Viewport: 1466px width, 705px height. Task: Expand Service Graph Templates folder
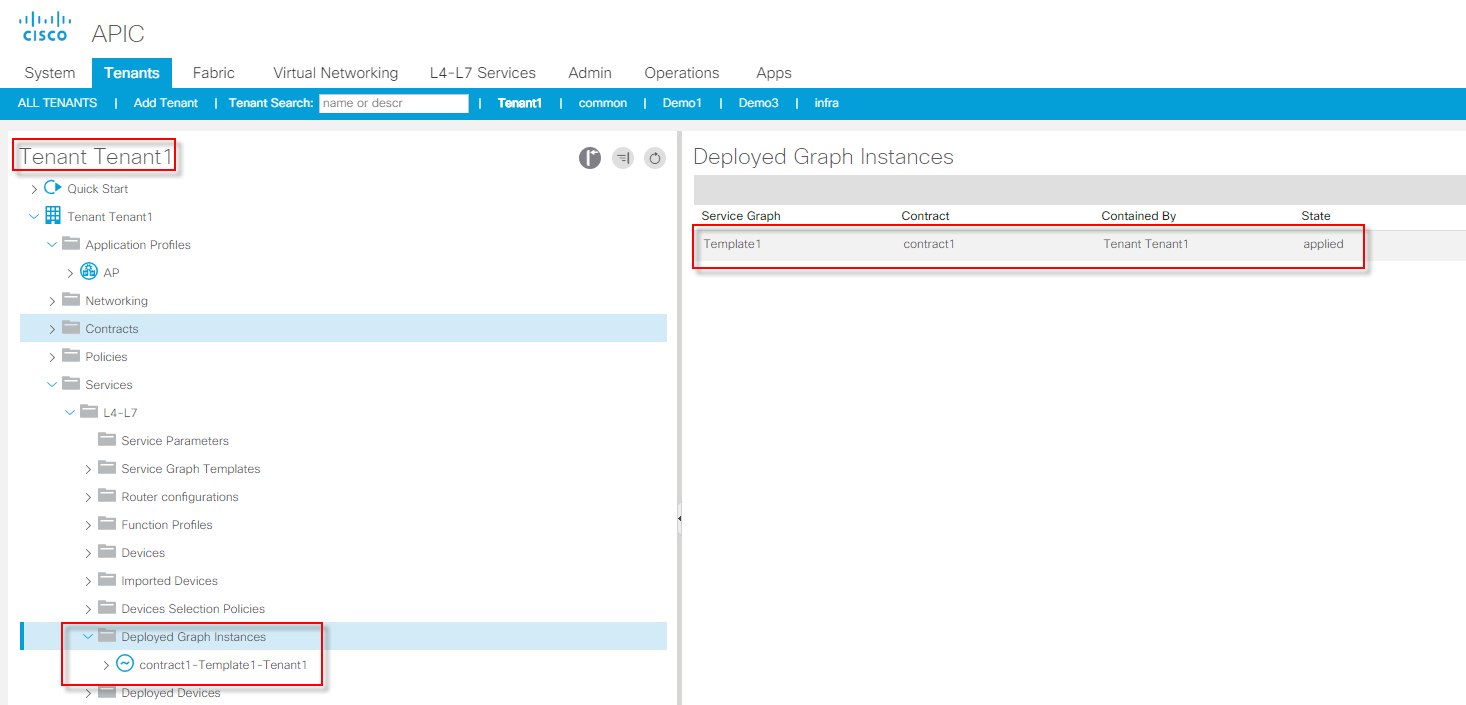tap(89, 469)
